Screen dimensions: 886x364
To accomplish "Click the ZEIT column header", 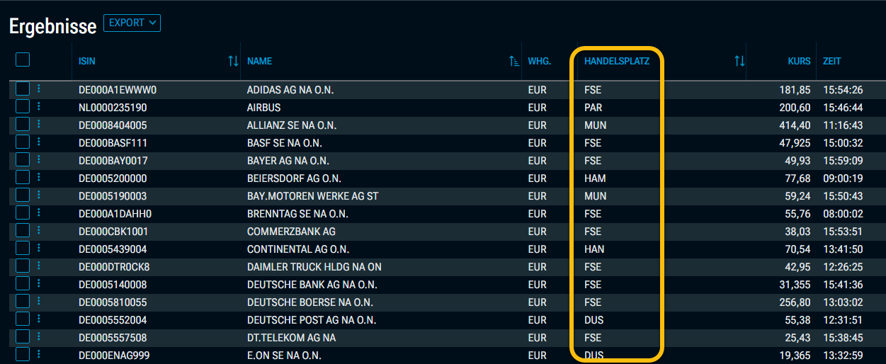I will (x=832, y=61).
